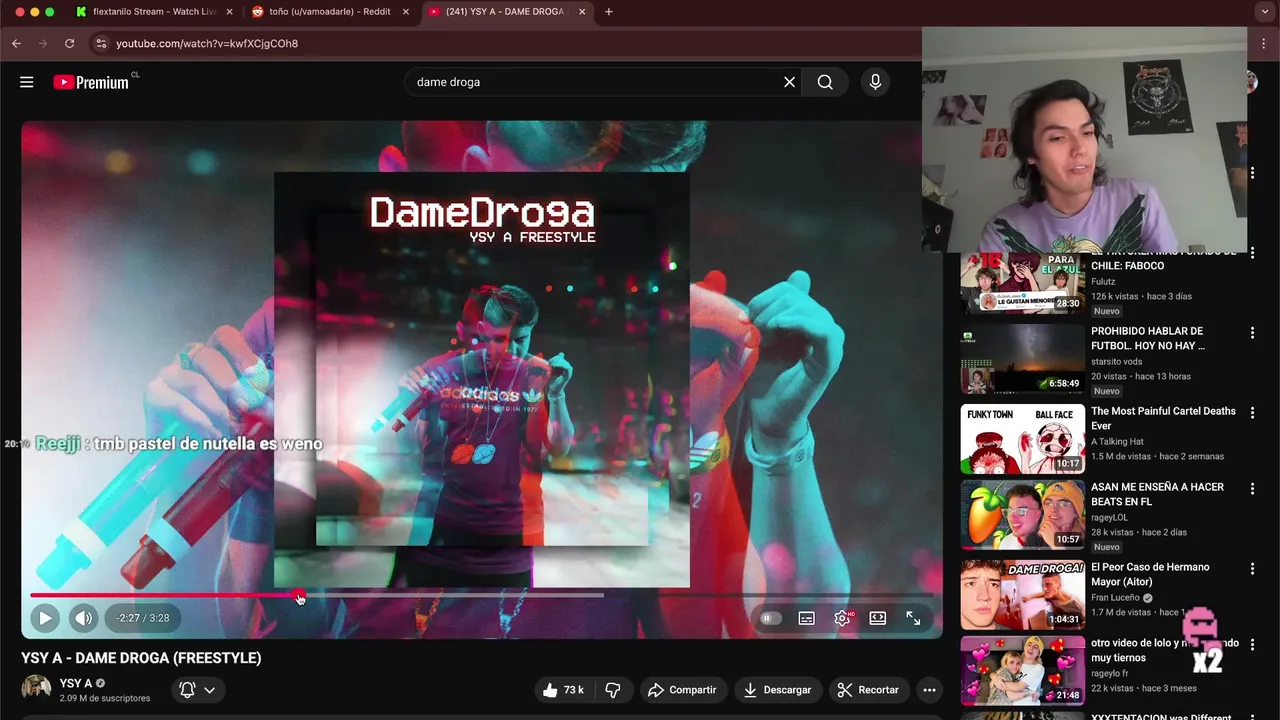1280x720 pixels.
Task: Close the YSY A YouTube tab
Action: (582, 12)
